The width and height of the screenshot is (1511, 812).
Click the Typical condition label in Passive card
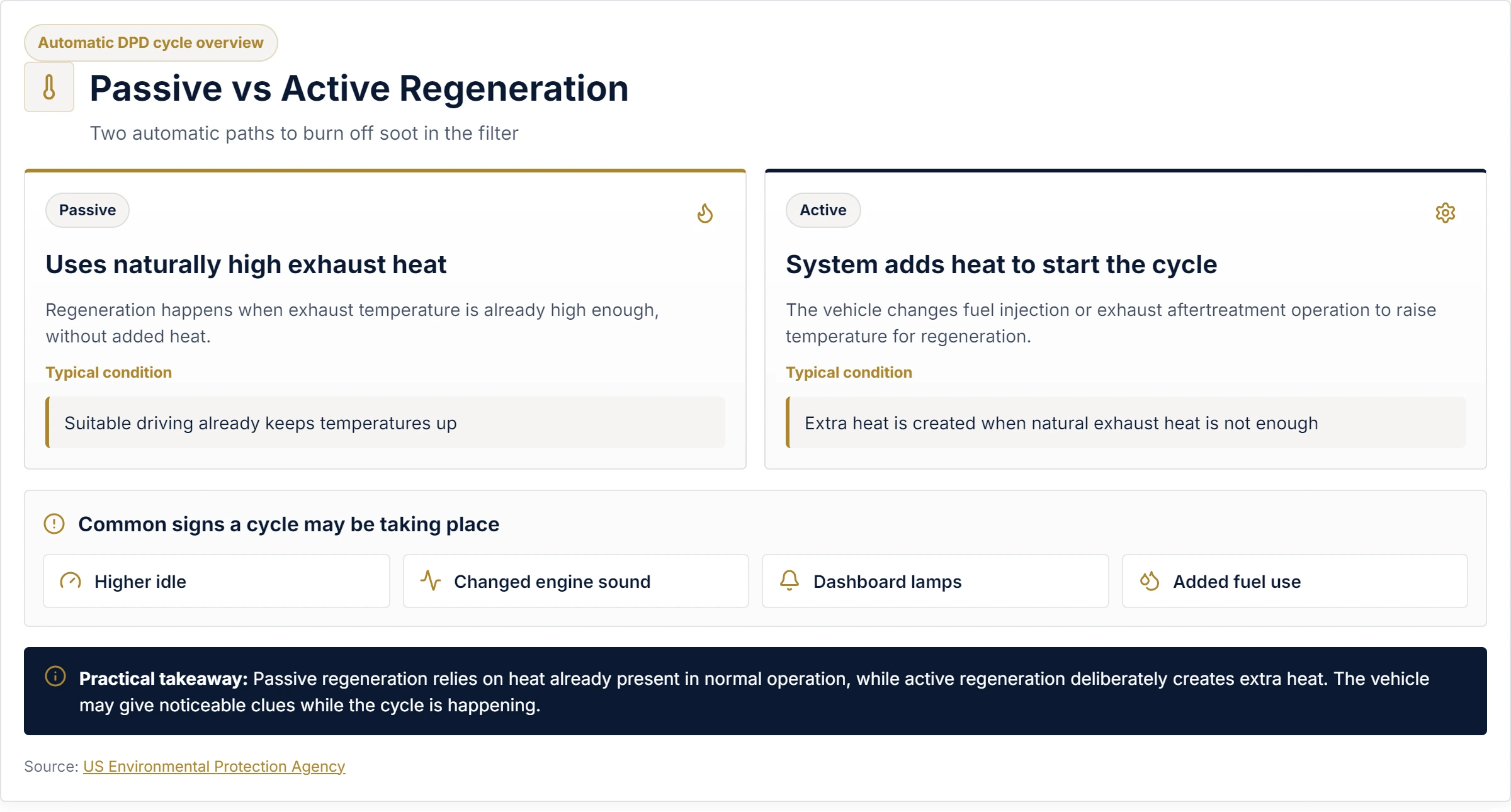109,373
